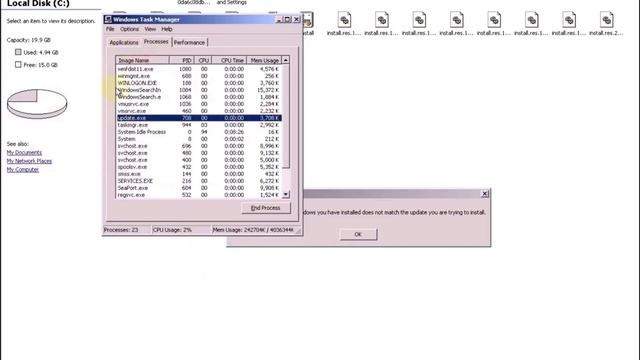Viewport: 640px width, 360px height.
Task: Select the svchost.exe process with PID 400
Action: pyautogui.click(x=198, y=160)
